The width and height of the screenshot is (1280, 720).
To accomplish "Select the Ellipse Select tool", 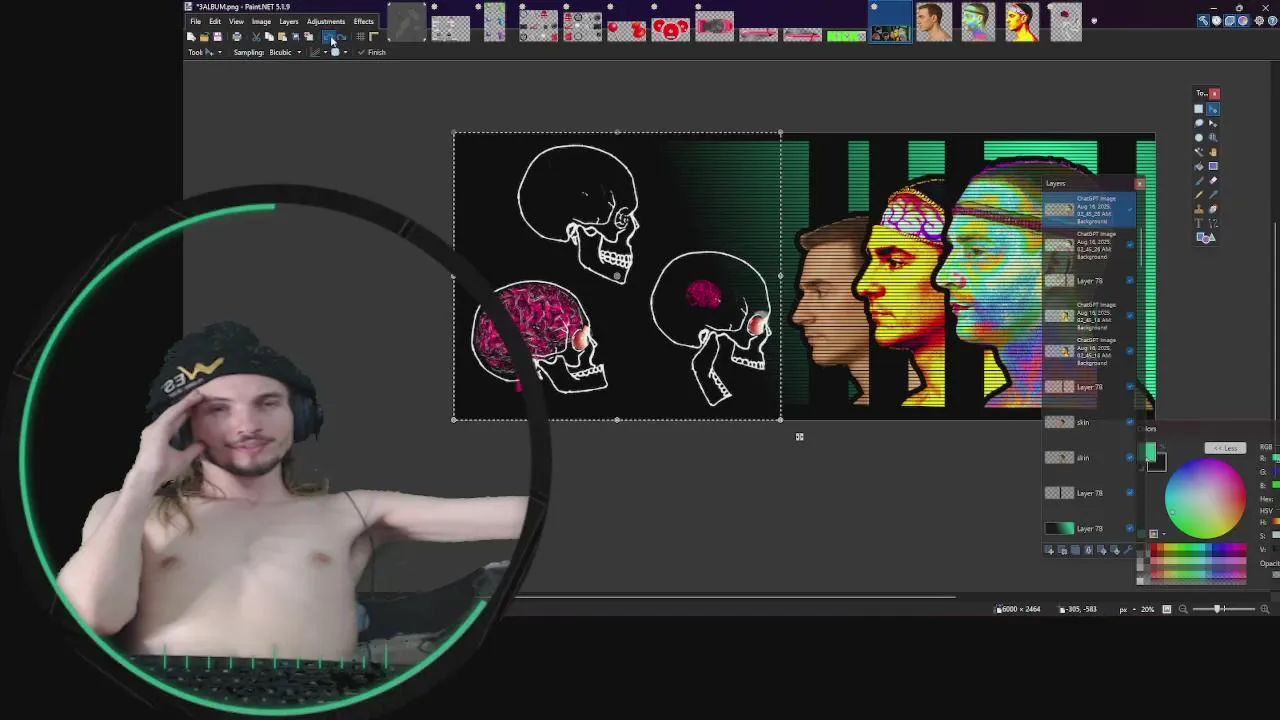I will (1199, 137).
